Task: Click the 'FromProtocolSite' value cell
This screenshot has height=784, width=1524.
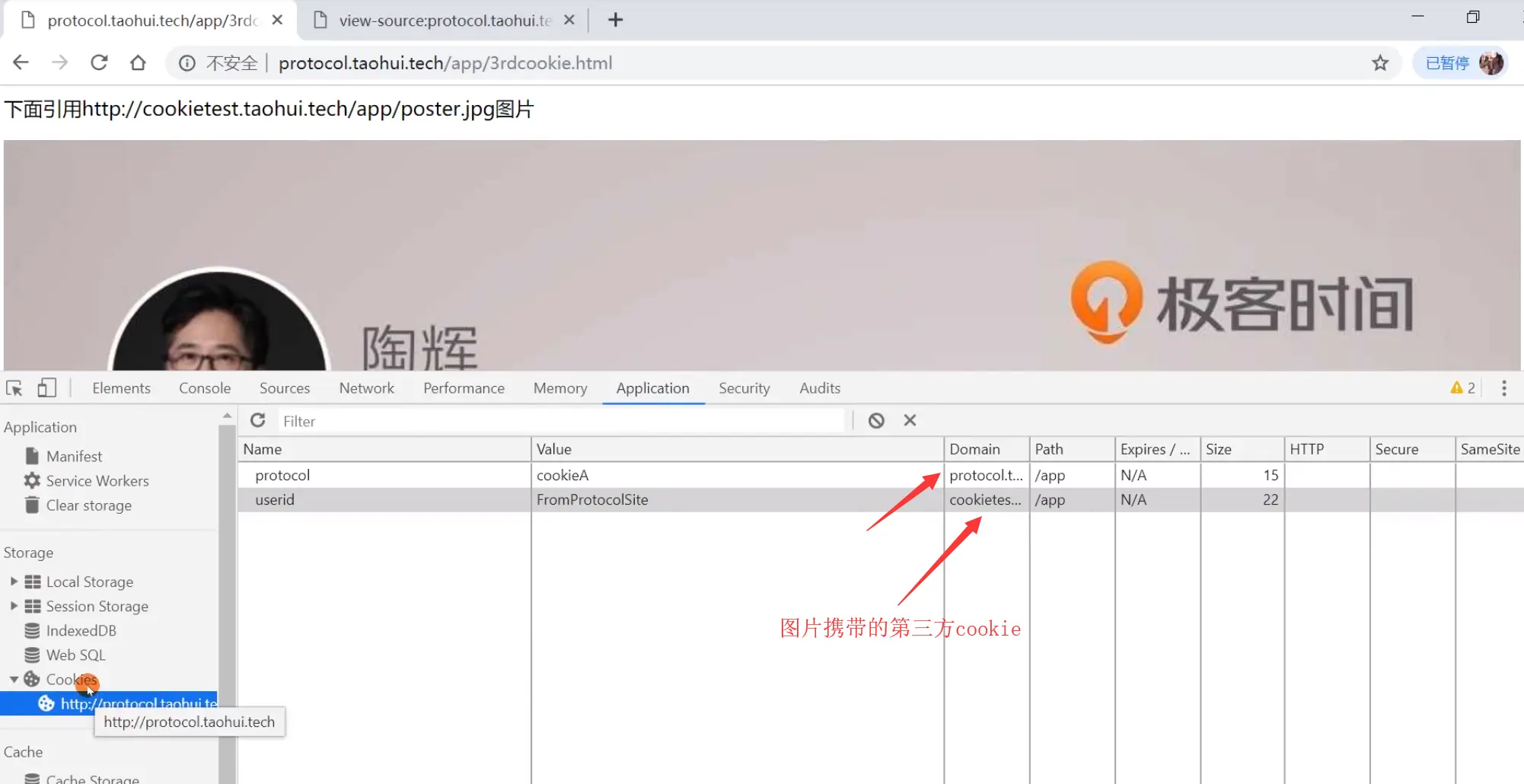Action: (x=738, y=499)
